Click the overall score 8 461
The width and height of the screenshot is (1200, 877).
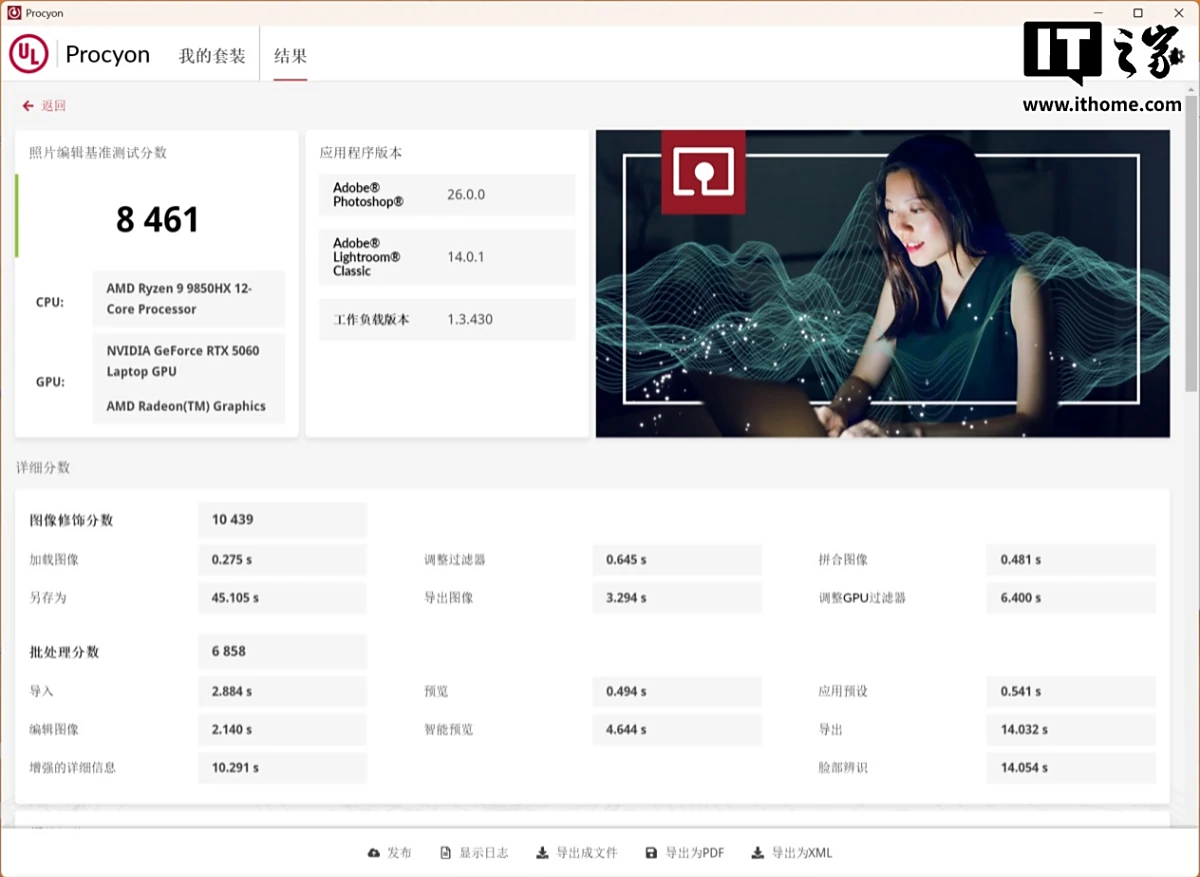(157, 220)
